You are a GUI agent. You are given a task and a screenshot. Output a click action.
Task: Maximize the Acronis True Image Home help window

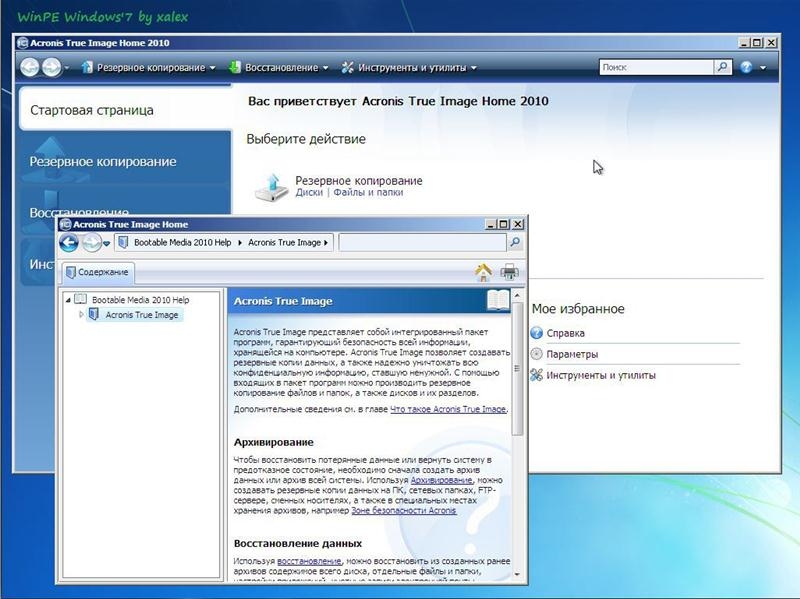[x=504, y=224]
